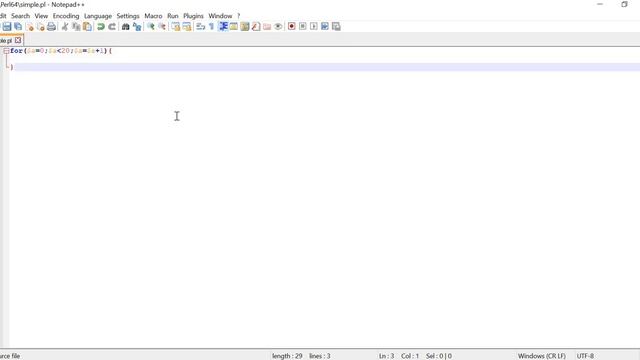Open Folder as Workspace toolbar icon
Screen dimensions: 640x360
(x=267, y=27)
